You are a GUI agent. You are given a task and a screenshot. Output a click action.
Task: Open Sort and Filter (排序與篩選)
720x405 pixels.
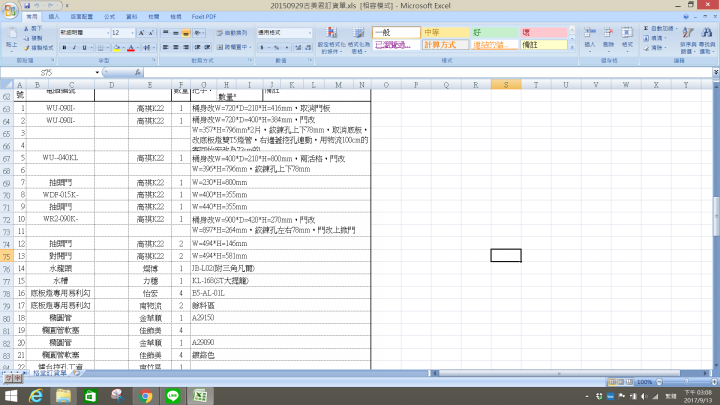tap(688, 40)
